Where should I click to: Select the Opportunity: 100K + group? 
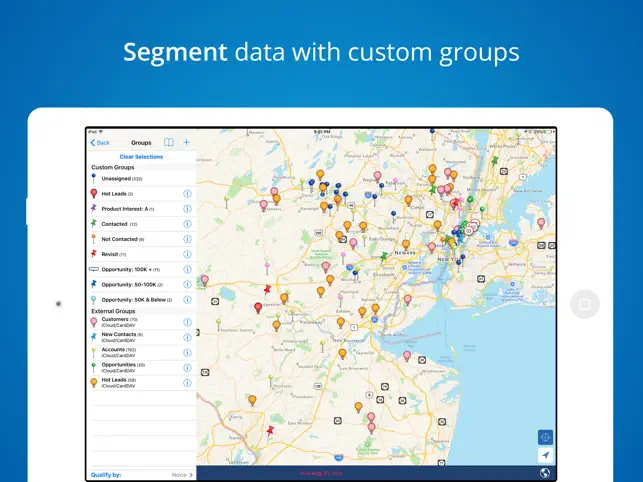click(x=141, y=269)
